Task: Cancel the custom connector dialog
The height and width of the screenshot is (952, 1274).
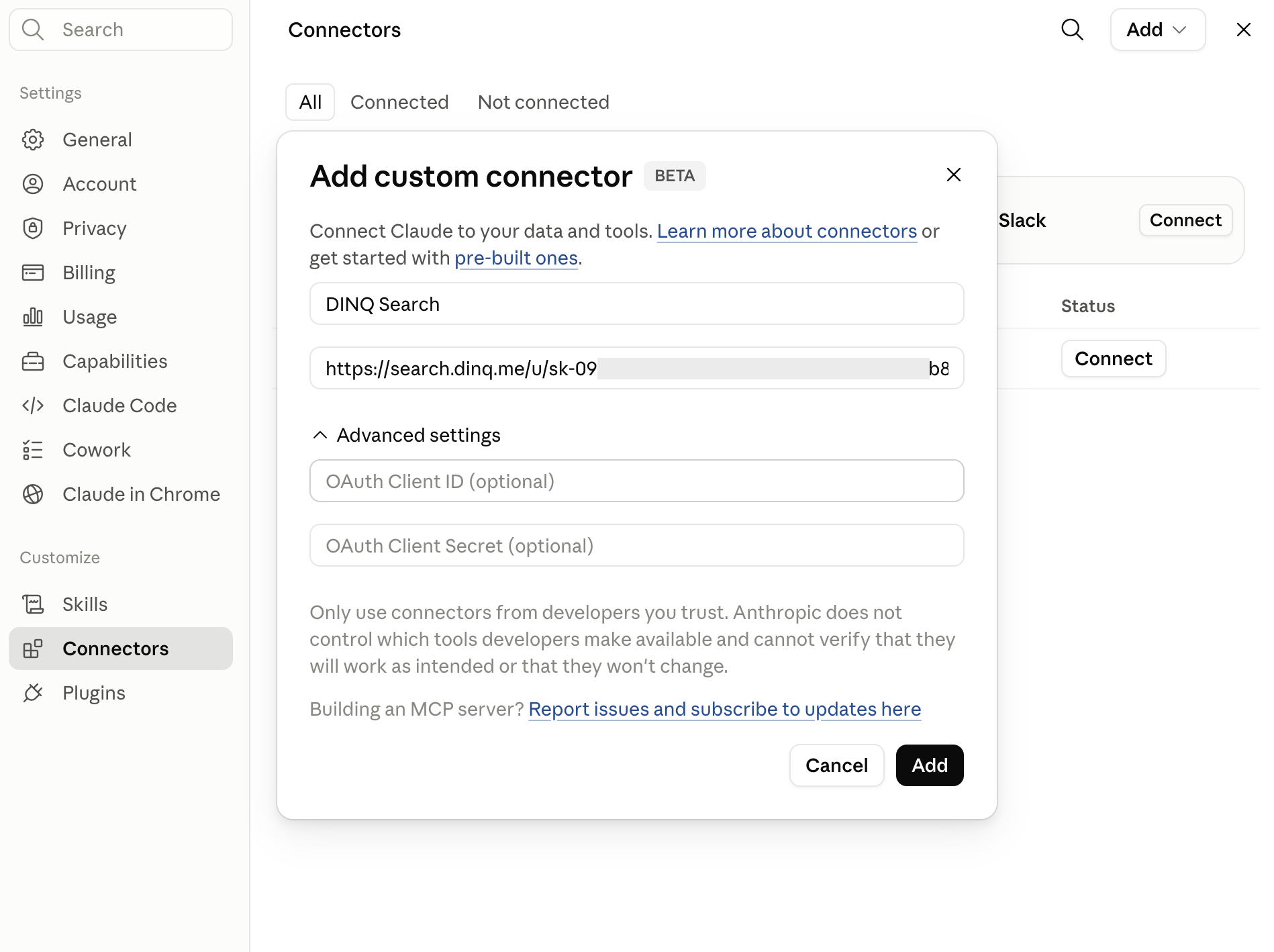Action: pyautogui.click(x=836, y=765)
